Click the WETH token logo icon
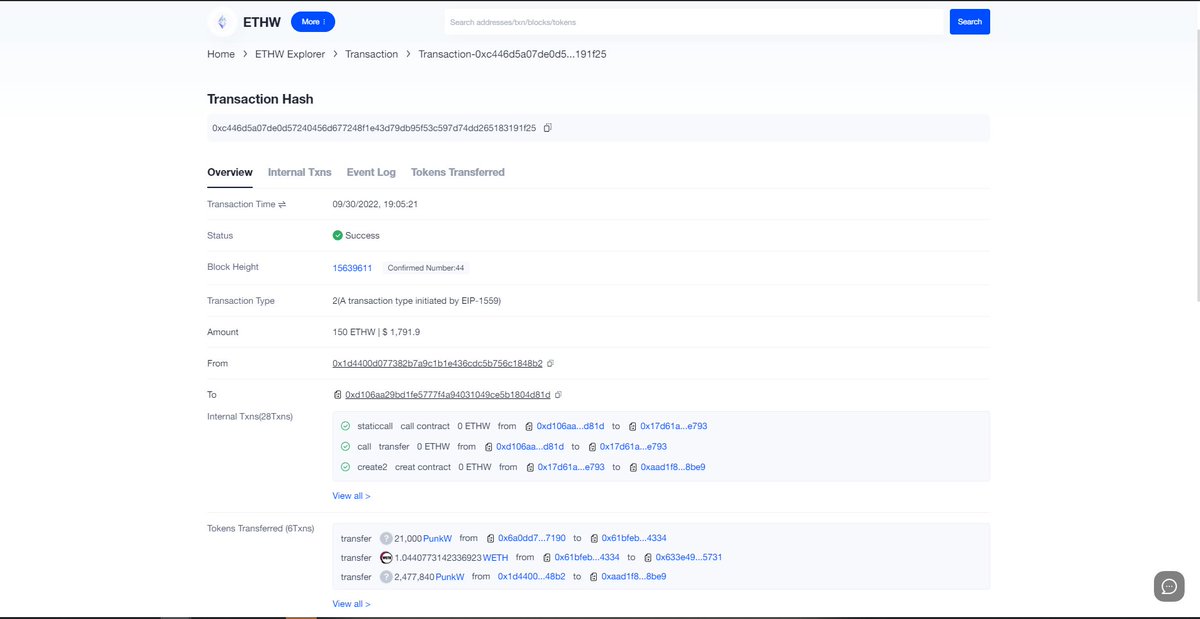 point(386,557)
